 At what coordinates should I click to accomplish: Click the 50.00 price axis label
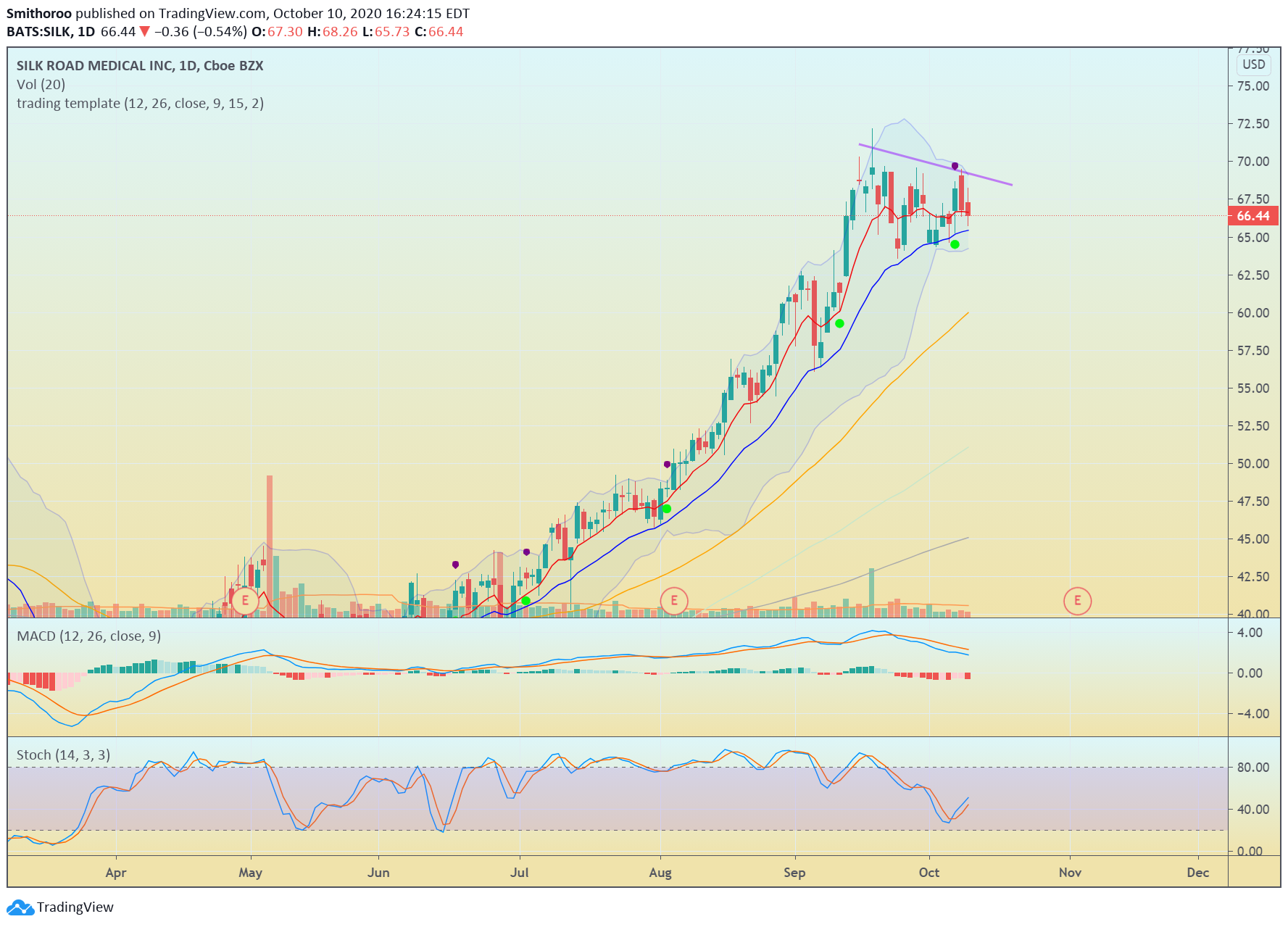pyautogui.click(x=1253, y=464)
